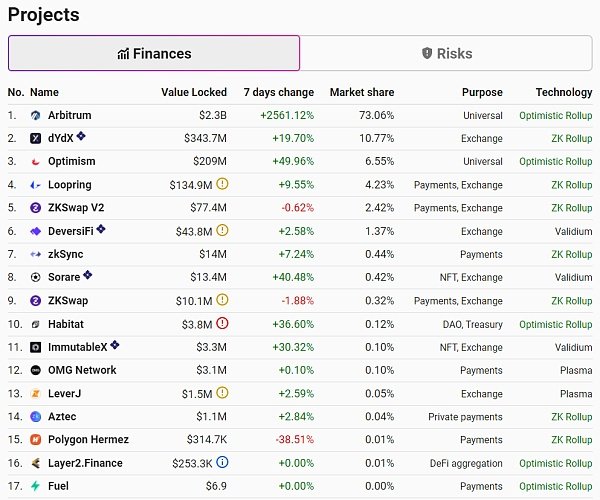Click the Optimism red logo icon
Image resolution: width=600 pixels, height=500 pixels.
35,161
